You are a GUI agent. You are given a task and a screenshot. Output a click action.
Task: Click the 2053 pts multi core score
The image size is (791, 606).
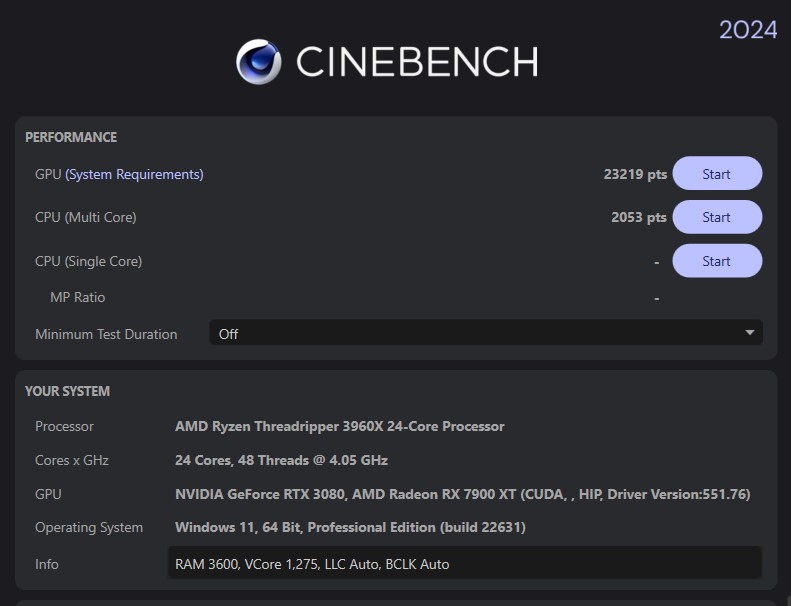point(638,217)
